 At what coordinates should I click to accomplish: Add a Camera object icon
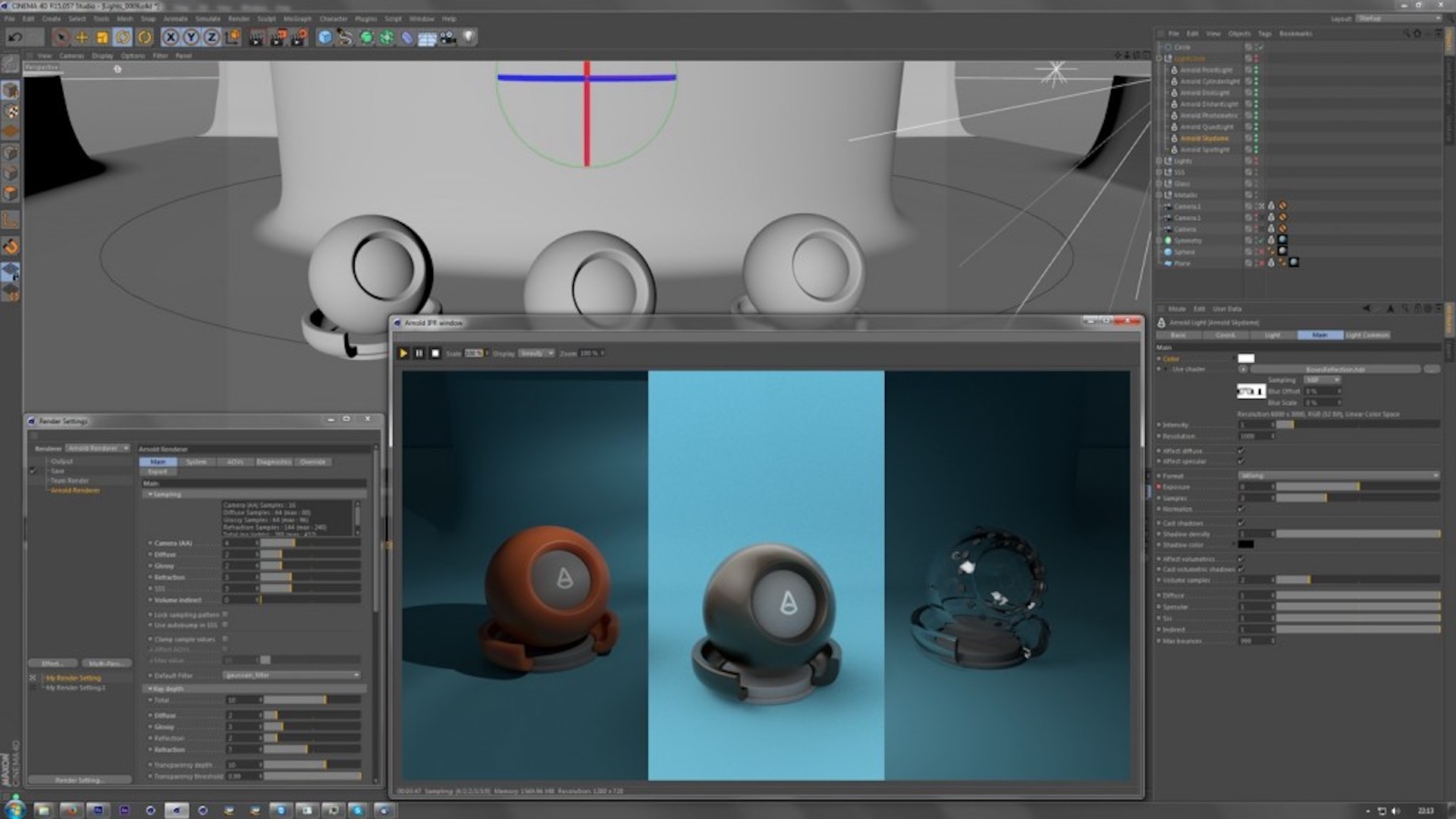coord(448,37)
